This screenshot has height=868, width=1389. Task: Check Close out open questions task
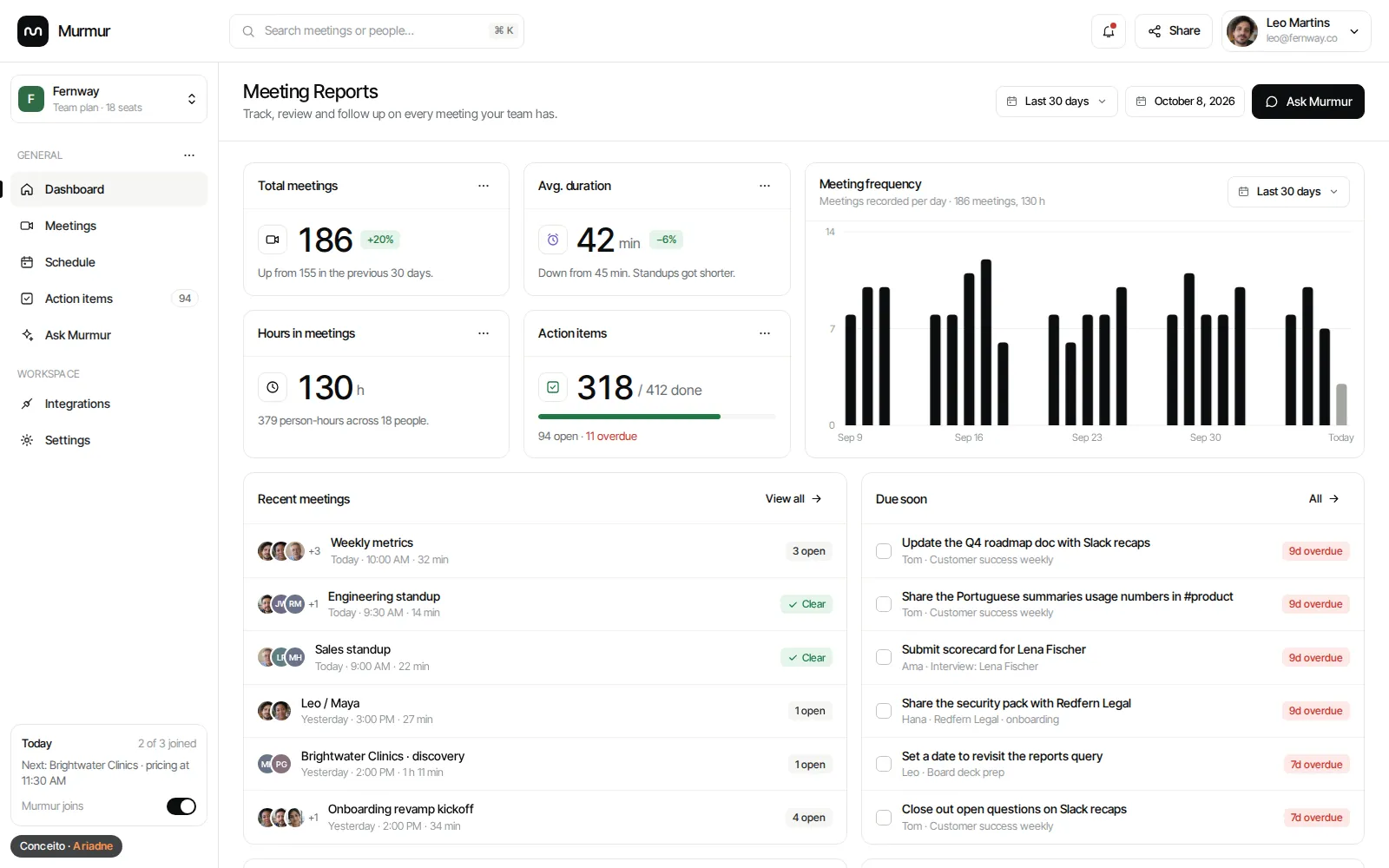[884, 818]
